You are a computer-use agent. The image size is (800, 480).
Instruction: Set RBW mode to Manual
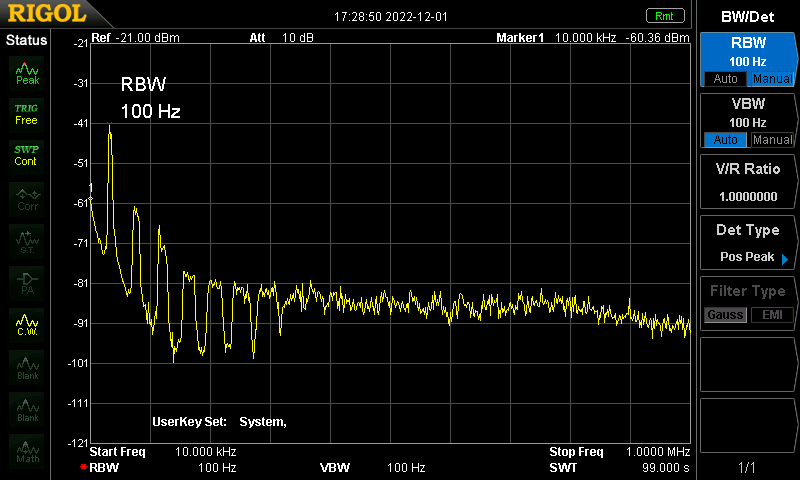(772, 79)
